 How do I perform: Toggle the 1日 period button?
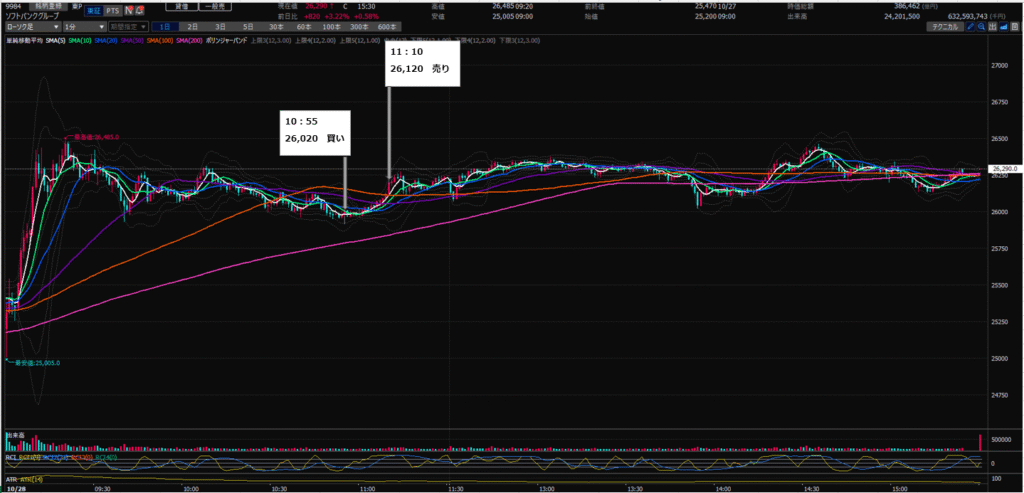[x=165, y=28]
